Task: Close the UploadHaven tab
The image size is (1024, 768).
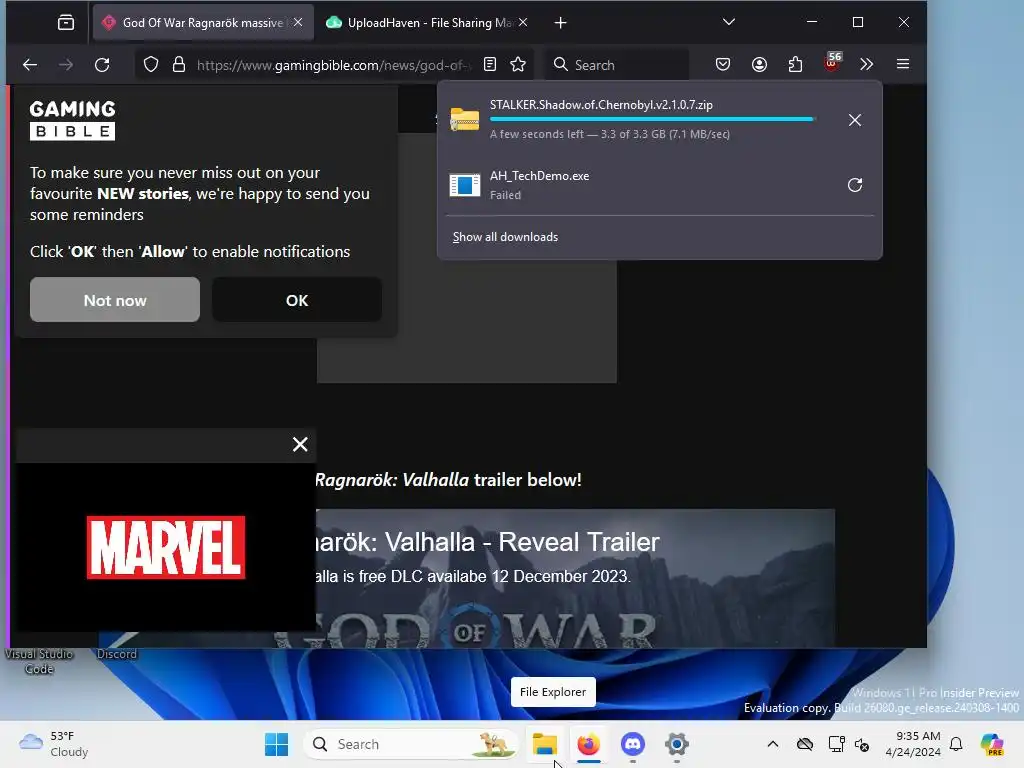Action: 523,22
